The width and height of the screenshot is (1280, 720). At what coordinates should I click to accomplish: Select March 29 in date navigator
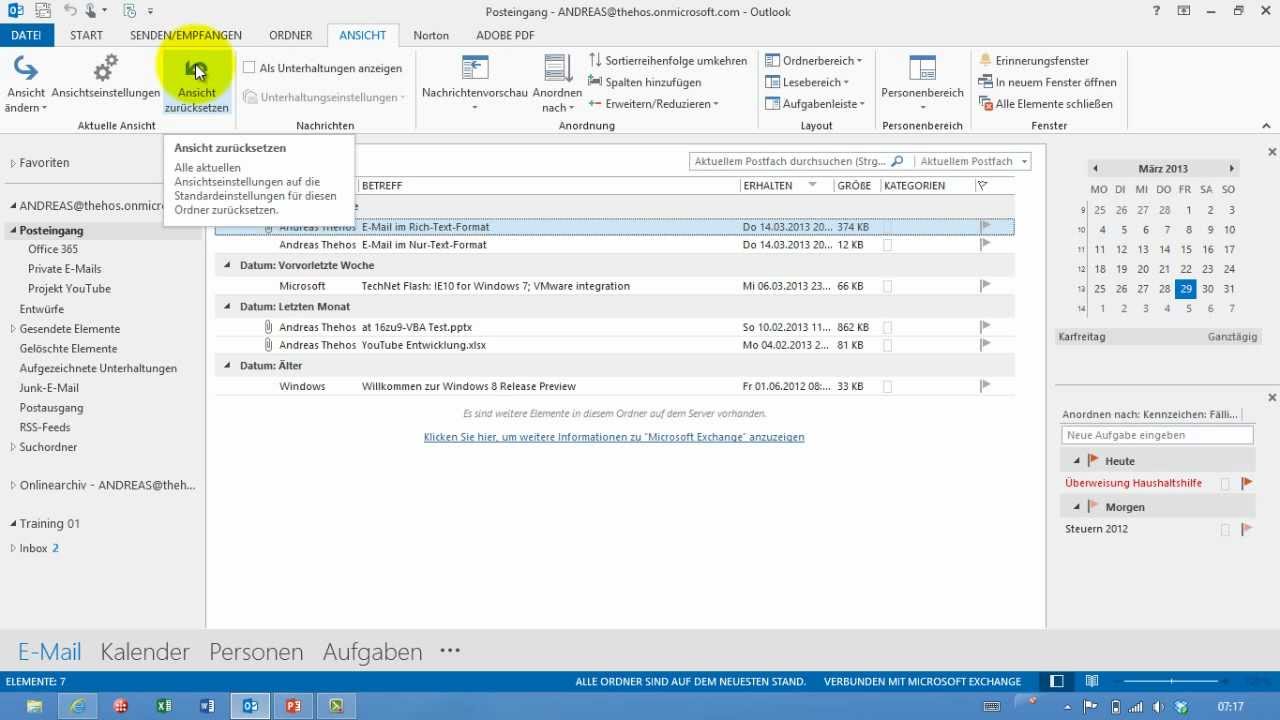click(1186, 289)
